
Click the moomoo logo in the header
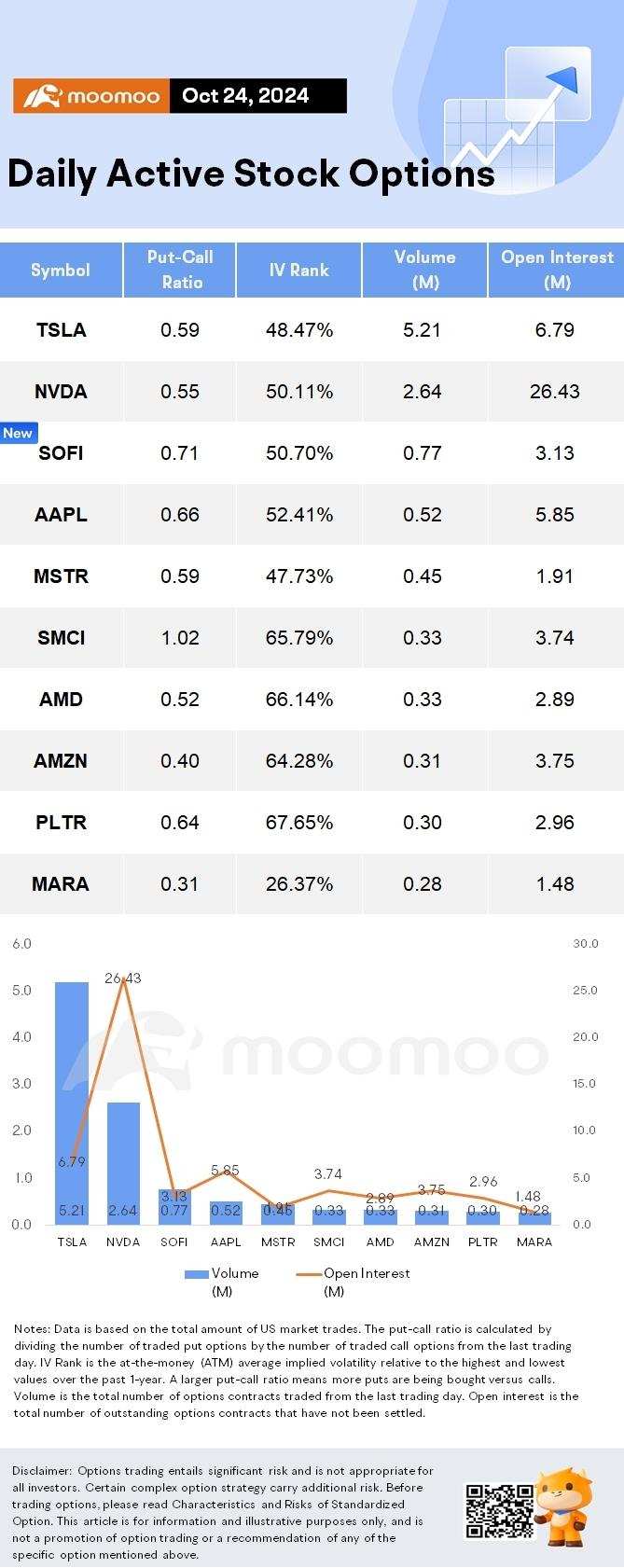point(91,96)
